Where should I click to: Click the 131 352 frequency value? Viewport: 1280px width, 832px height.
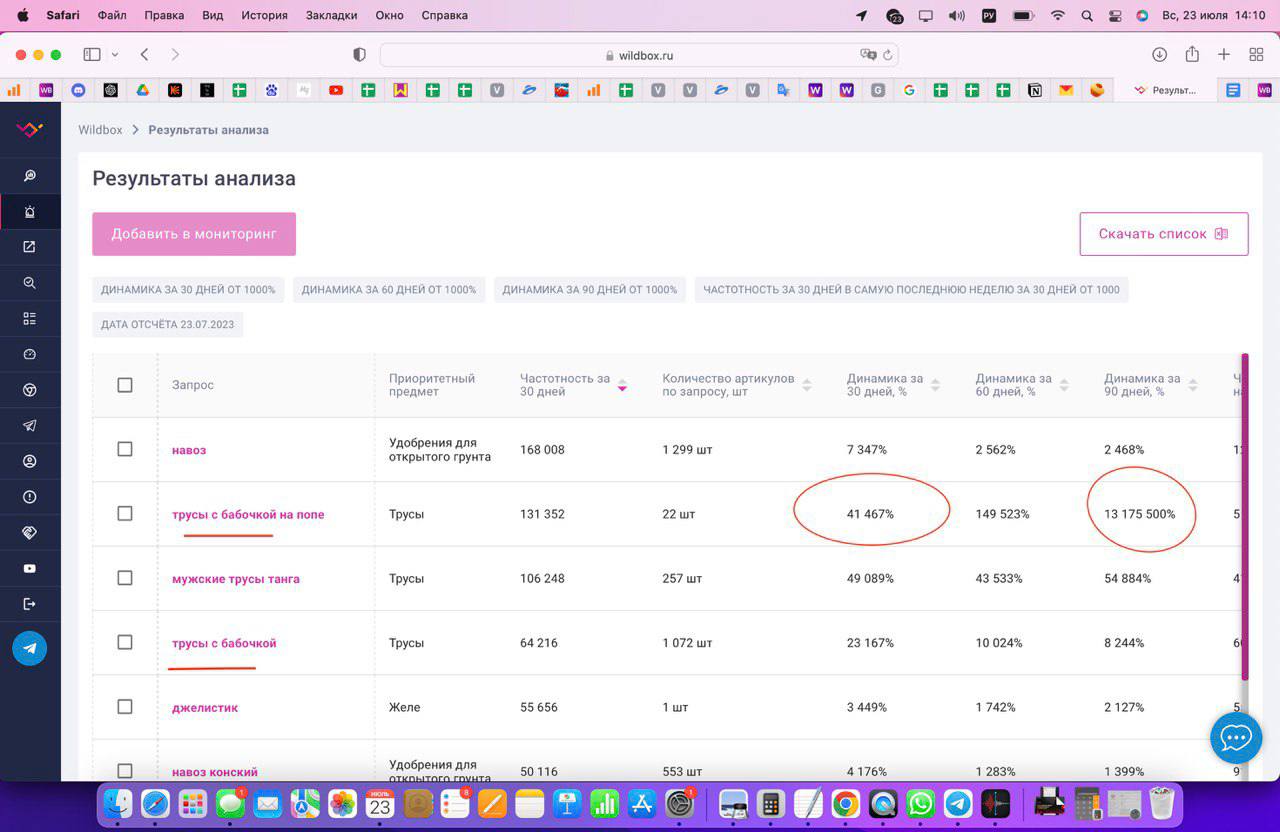(x=542, y=514)
